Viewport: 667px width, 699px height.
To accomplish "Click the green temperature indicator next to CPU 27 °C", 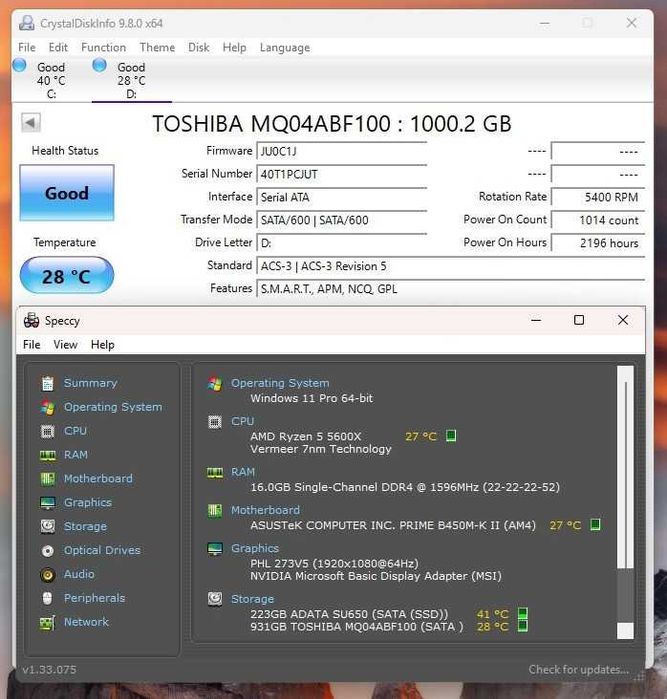I will (x=451, y=436).
